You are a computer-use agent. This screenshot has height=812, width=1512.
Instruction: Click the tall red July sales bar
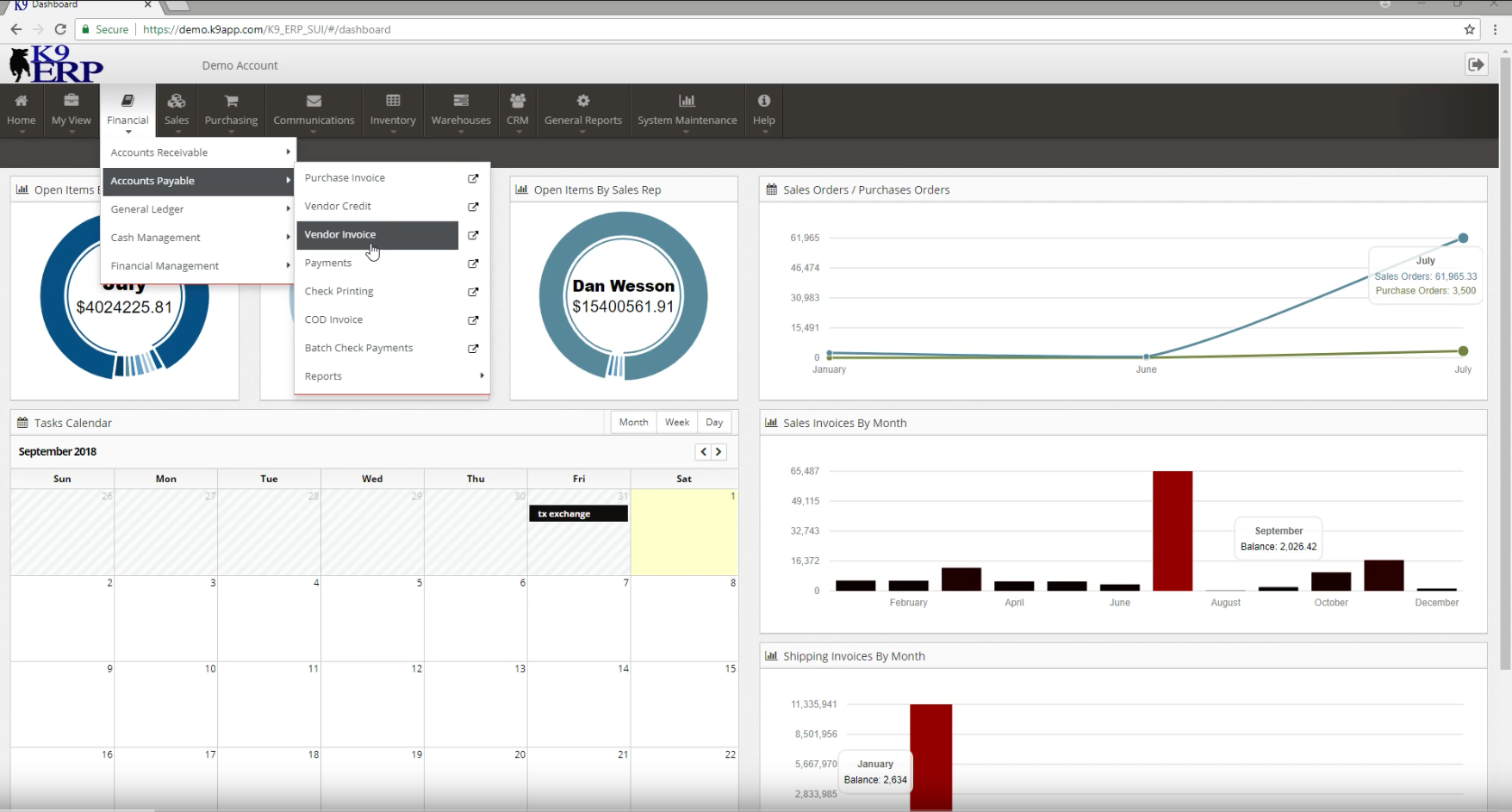pyautogui.click(x=1173, y=530)
